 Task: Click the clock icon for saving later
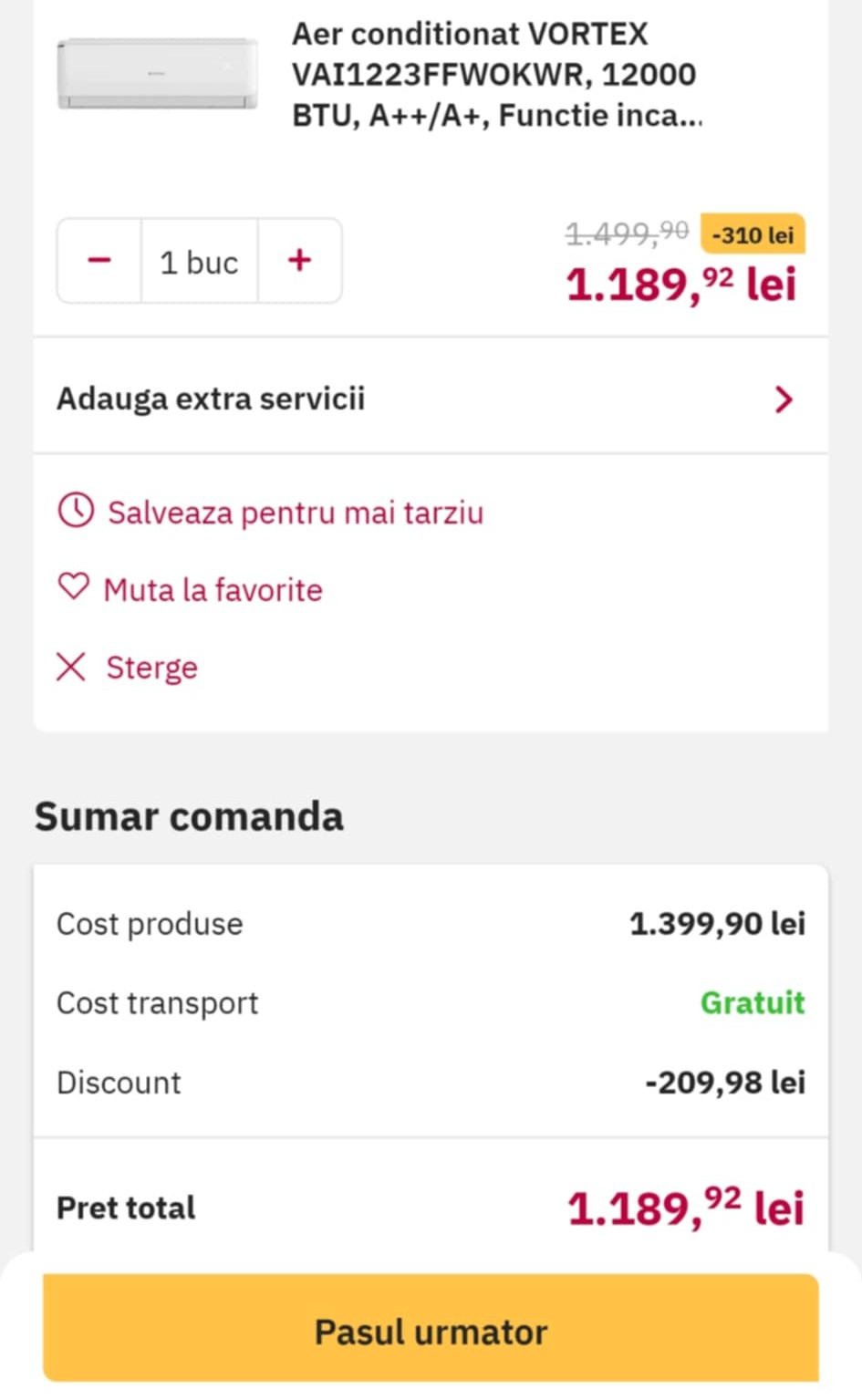click(x=76, y=511)
